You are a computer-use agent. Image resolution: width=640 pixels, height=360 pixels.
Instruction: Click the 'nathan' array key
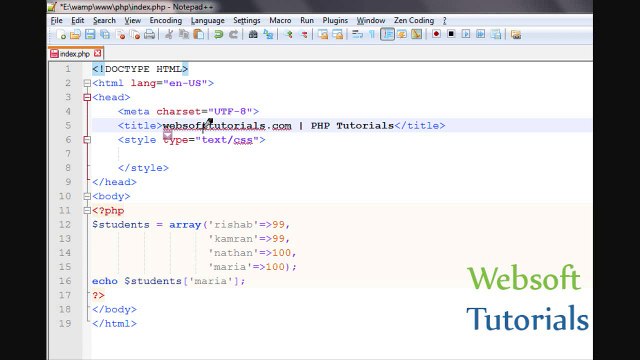[233, 253]
